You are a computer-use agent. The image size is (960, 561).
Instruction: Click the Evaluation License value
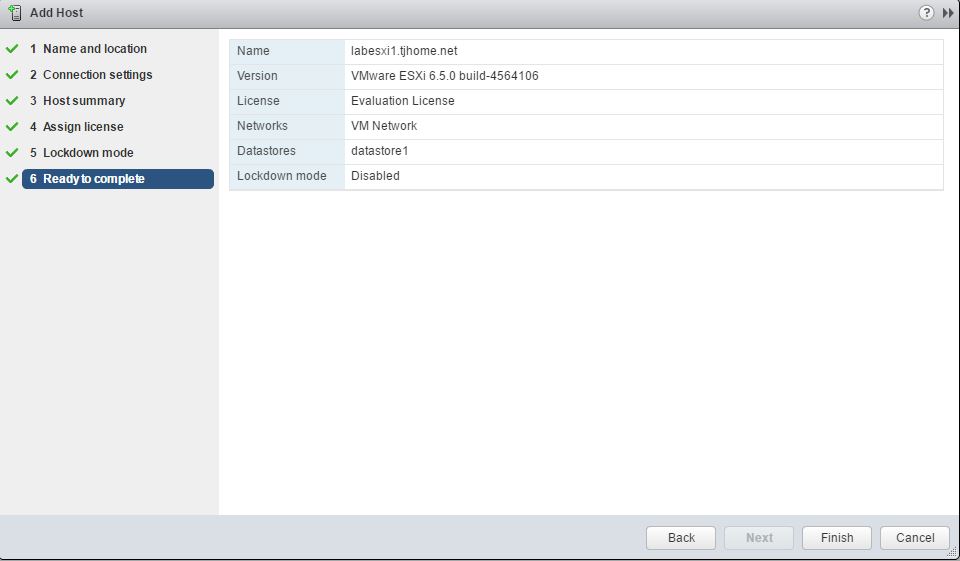403,101
